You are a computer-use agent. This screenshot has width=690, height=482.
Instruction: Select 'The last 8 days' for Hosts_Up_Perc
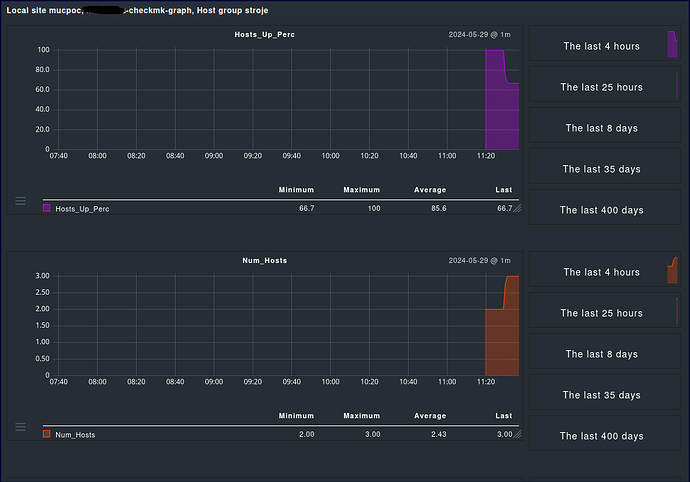(x=601, y=128)
